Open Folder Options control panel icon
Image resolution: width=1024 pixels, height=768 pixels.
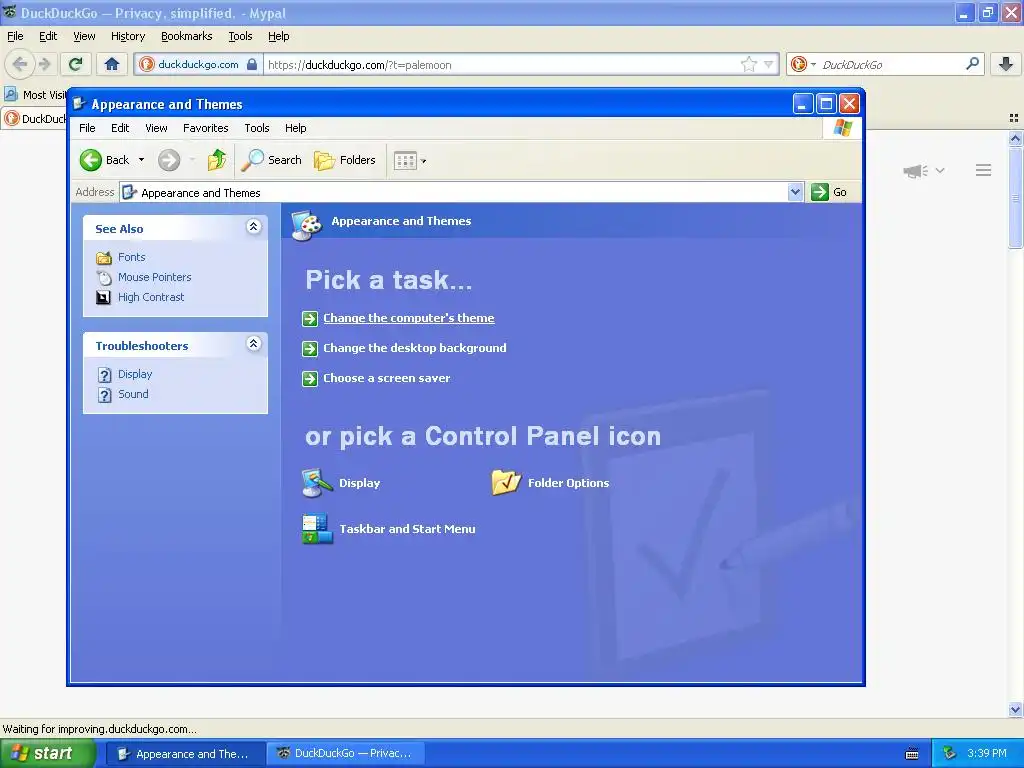[x=550, y=483]
